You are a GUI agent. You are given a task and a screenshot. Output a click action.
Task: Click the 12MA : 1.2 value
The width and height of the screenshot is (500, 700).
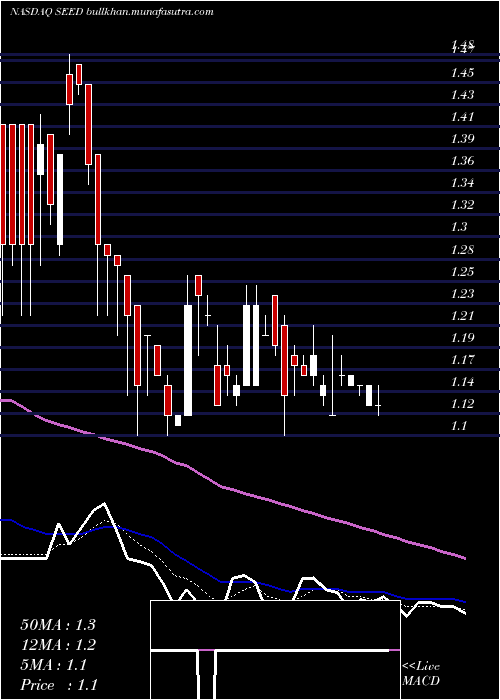[x=58, y=645]
